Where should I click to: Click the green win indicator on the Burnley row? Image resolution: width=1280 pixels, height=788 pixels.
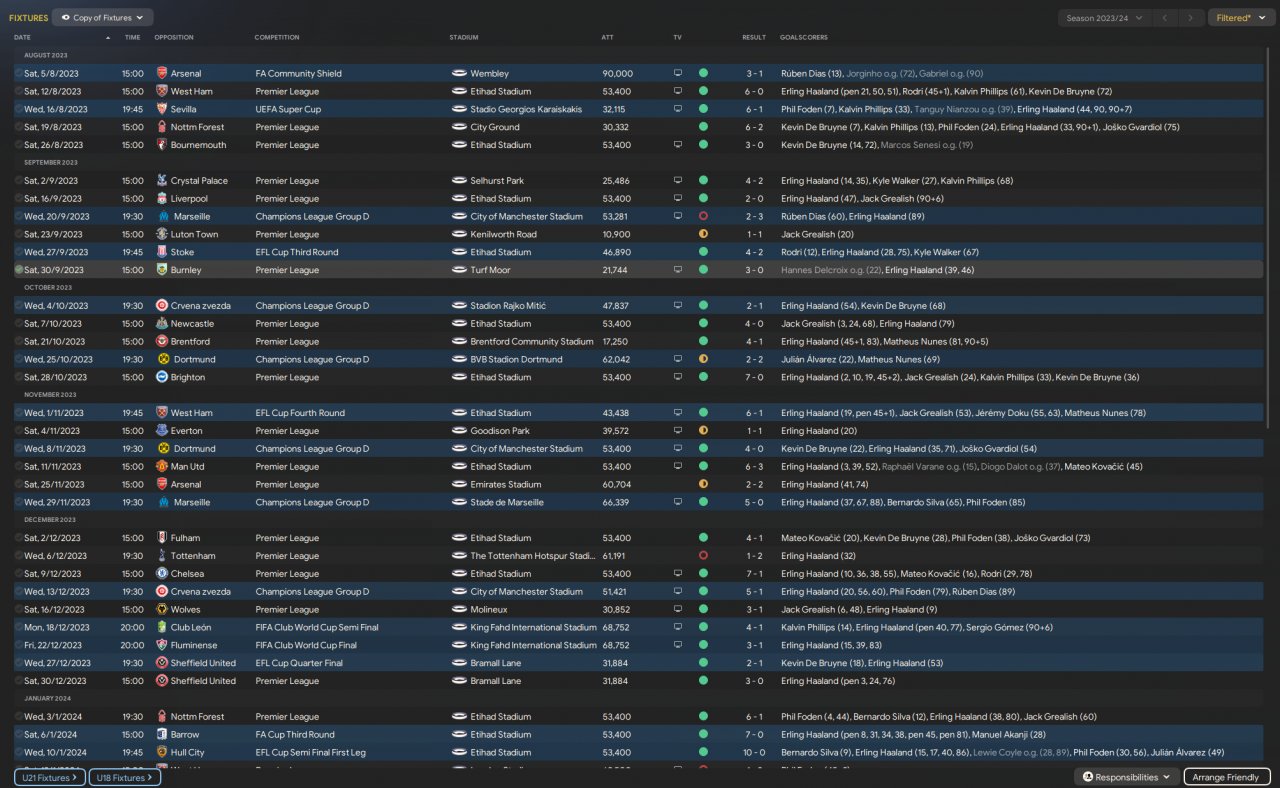(x=703, y=270)
